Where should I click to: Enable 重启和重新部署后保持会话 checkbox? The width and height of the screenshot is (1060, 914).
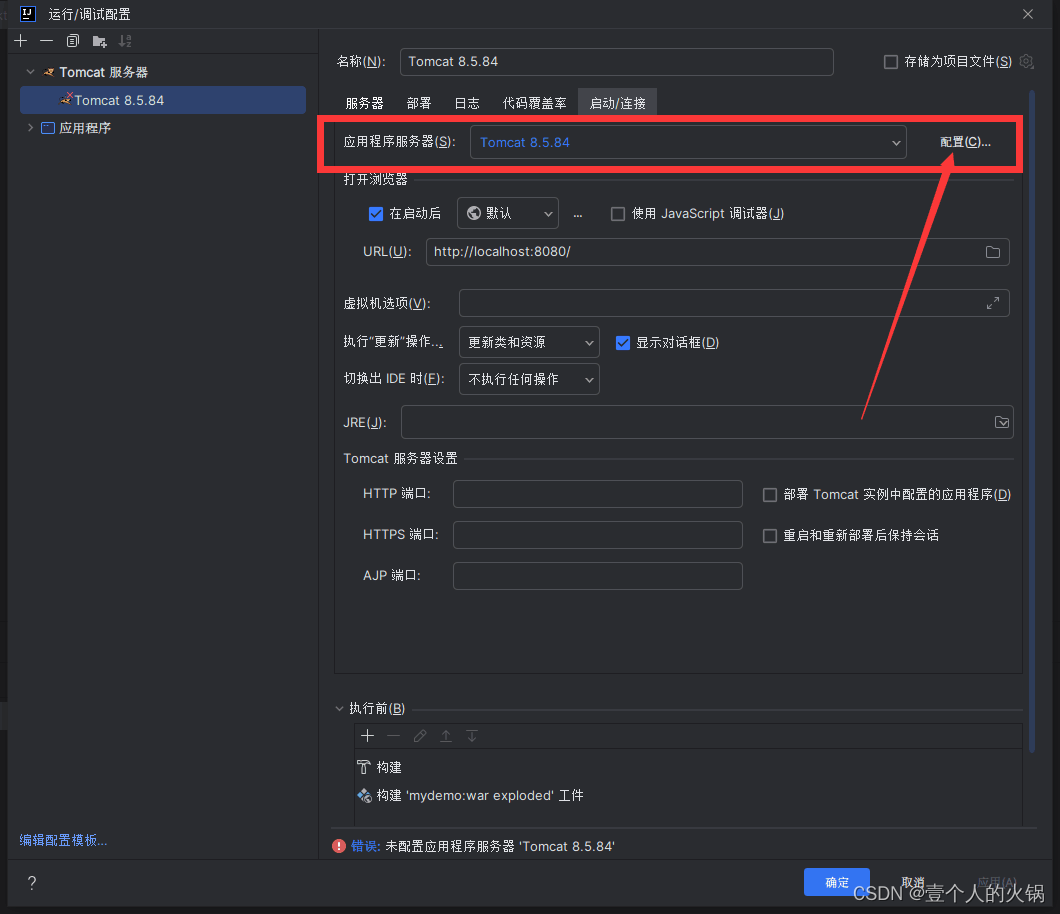tap(769, 536)
